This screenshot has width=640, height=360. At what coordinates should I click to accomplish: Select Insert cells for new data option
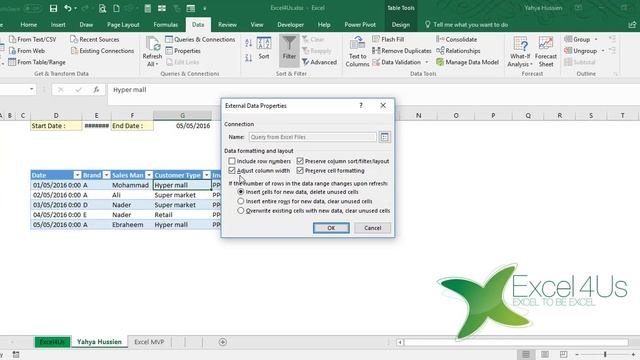(241, 191)
